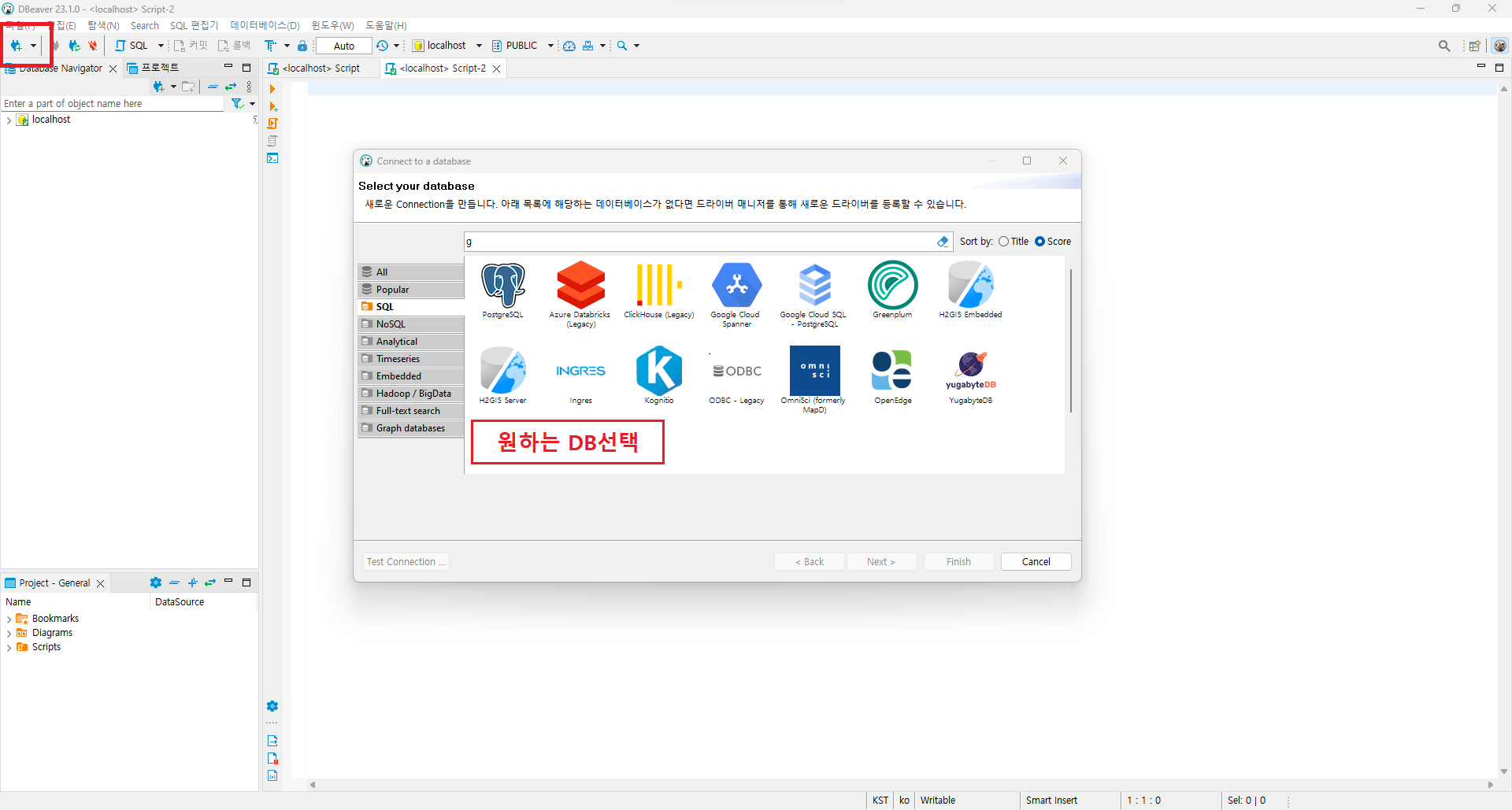The image size is (1512, 810).
Task: Switch to the 프로젝트 tab
Action: 154,68
